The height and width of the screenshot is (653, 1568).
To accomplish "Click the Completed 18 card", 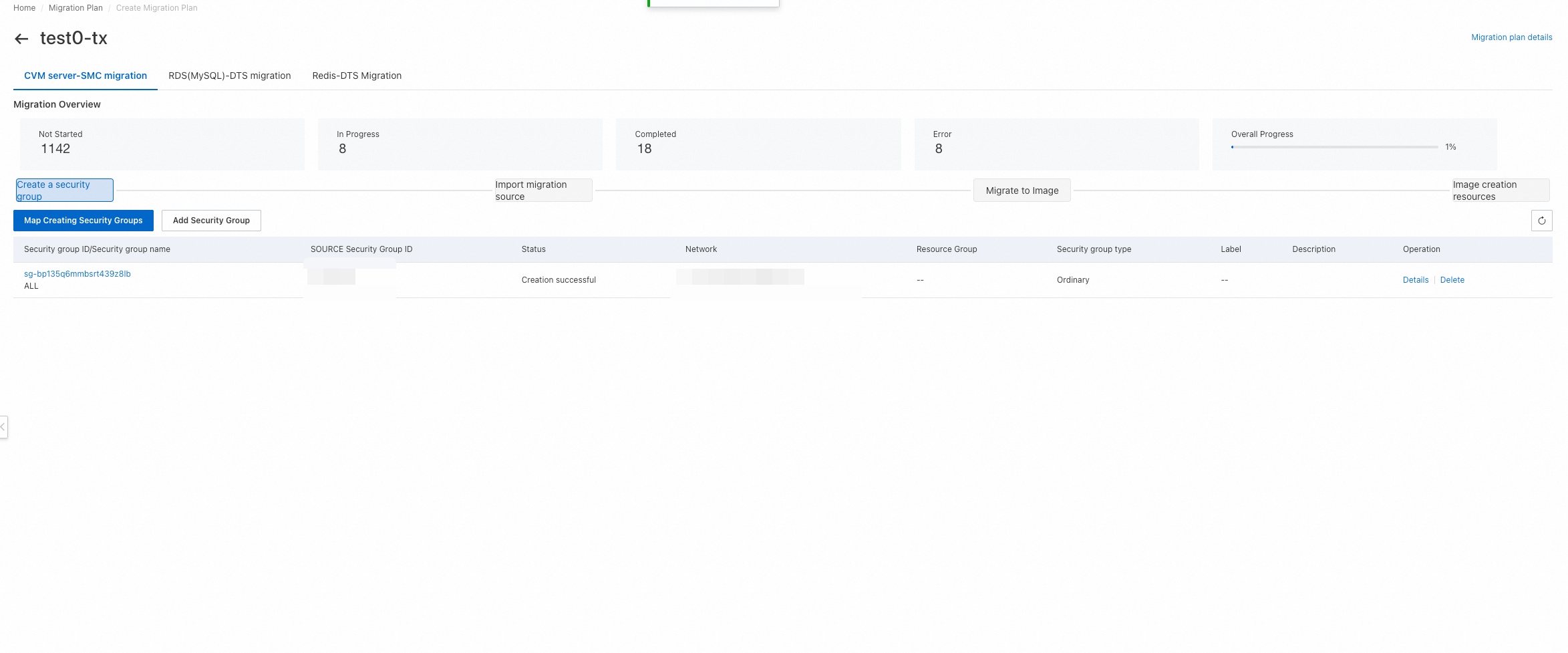I will coord(758,144).
